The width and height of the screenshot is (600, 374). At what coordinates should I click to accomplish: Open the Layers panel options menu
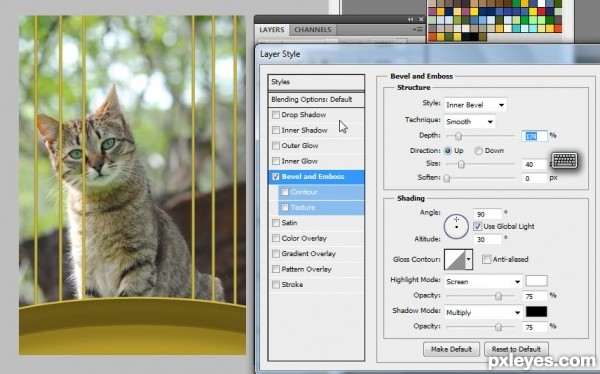click(418, 29)
